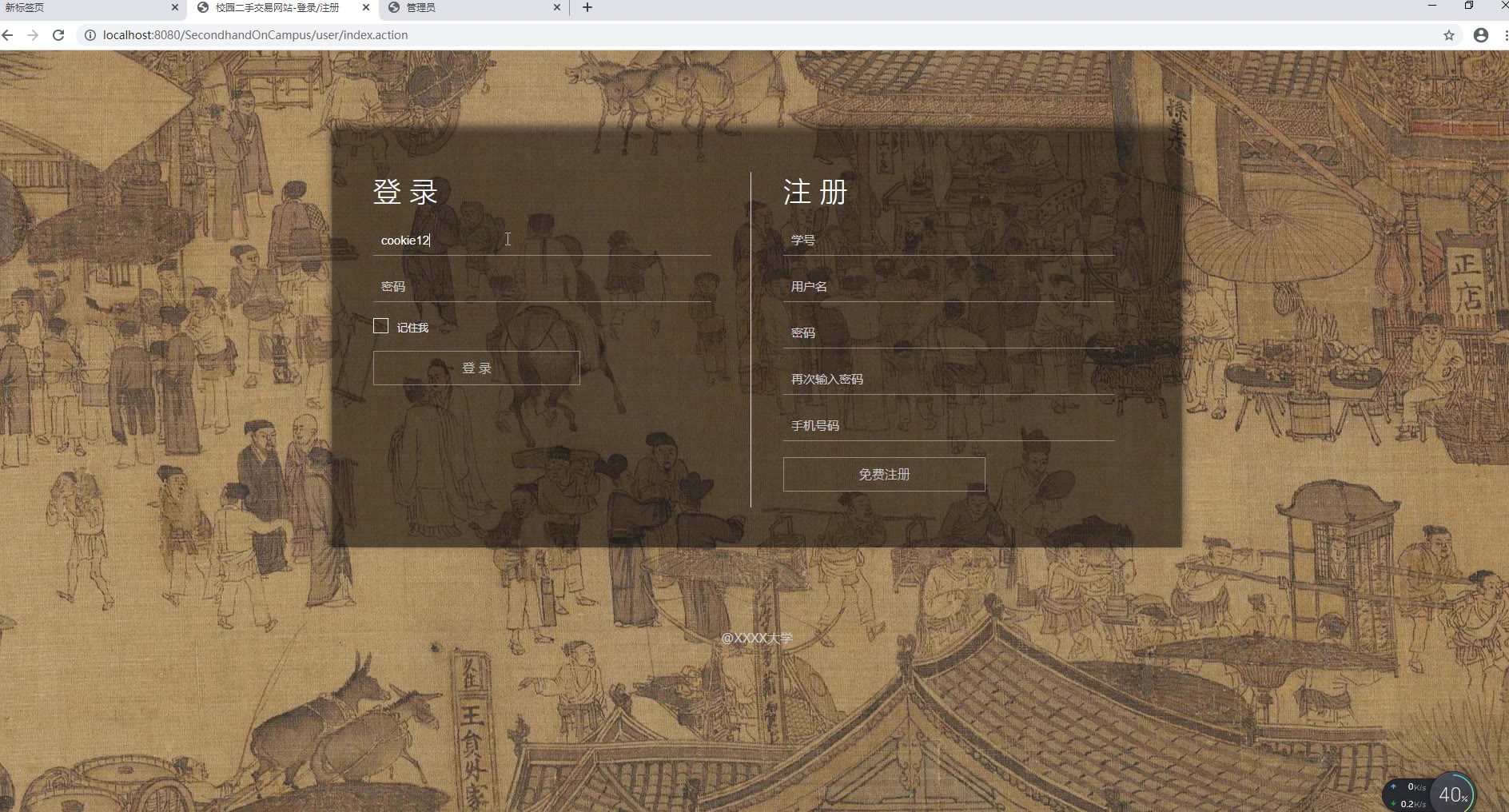Click the browser Forward arrow
The image size is (1509, 812).
click(x=33, y=35)
